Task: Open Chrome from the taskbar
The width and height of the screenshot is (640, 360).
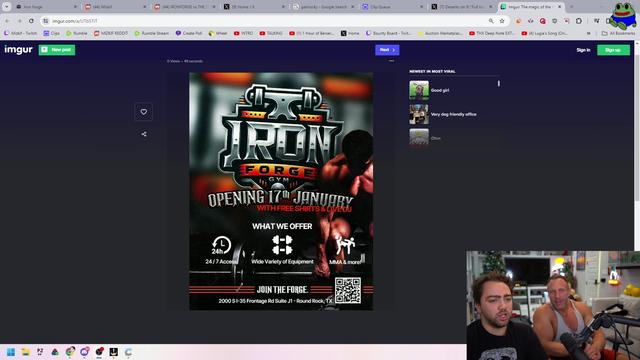Action: tap(70, 351)
